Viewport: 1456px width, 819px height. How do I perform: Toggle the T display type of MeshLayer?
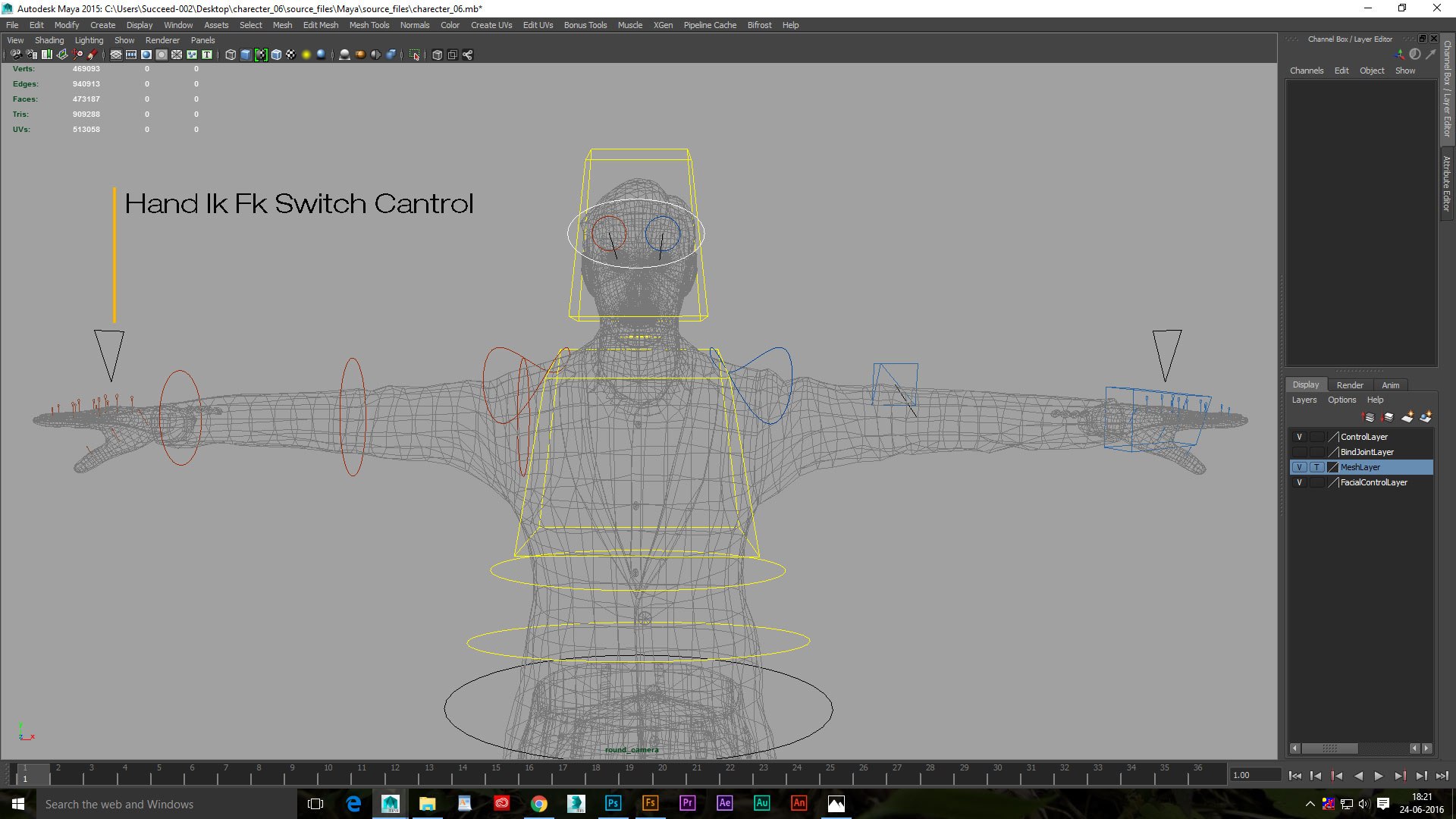click(1316, 467)
